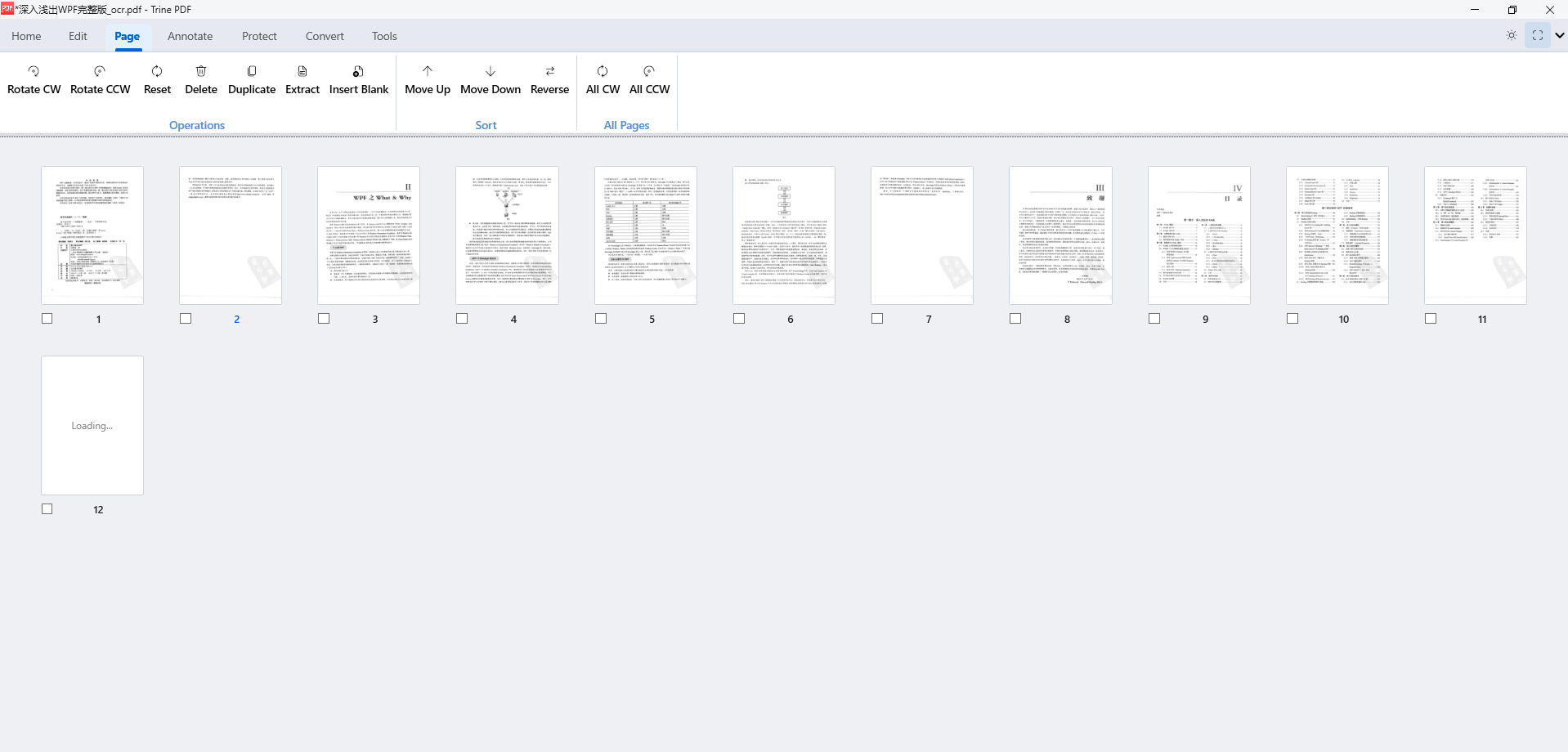Open the Tools tab

(384, 36)
